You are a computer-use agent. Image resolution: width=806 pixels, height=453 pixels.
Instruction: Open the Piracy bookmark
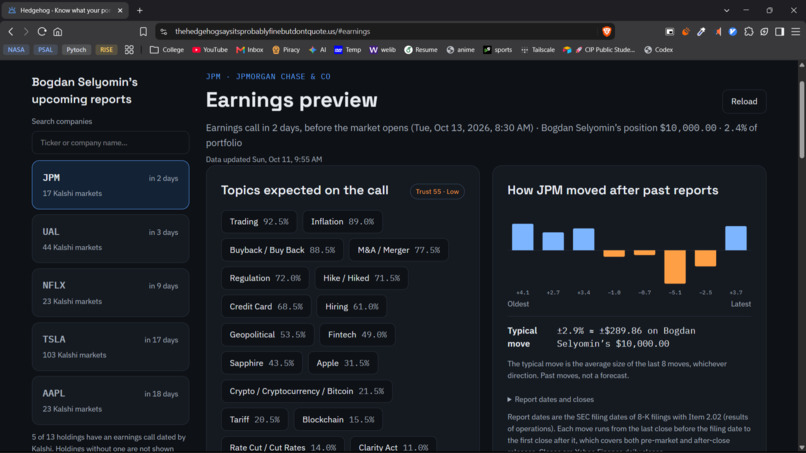pos(286,50)
